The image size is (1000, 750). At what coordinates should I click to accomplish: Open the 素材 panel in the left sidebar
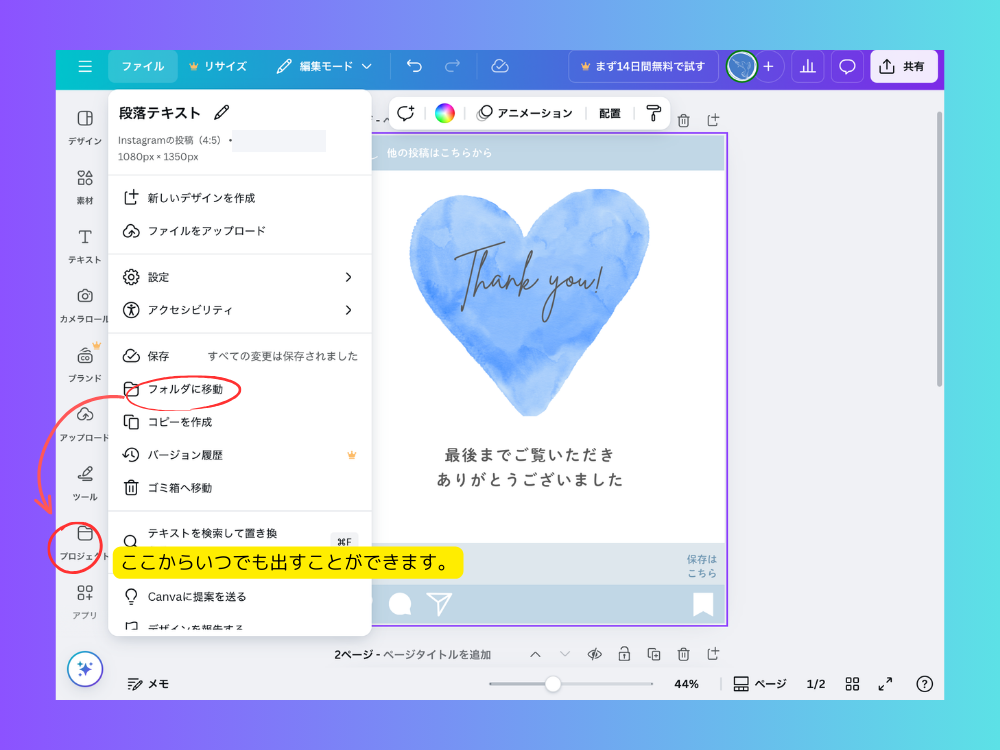[x=84, y=185]
